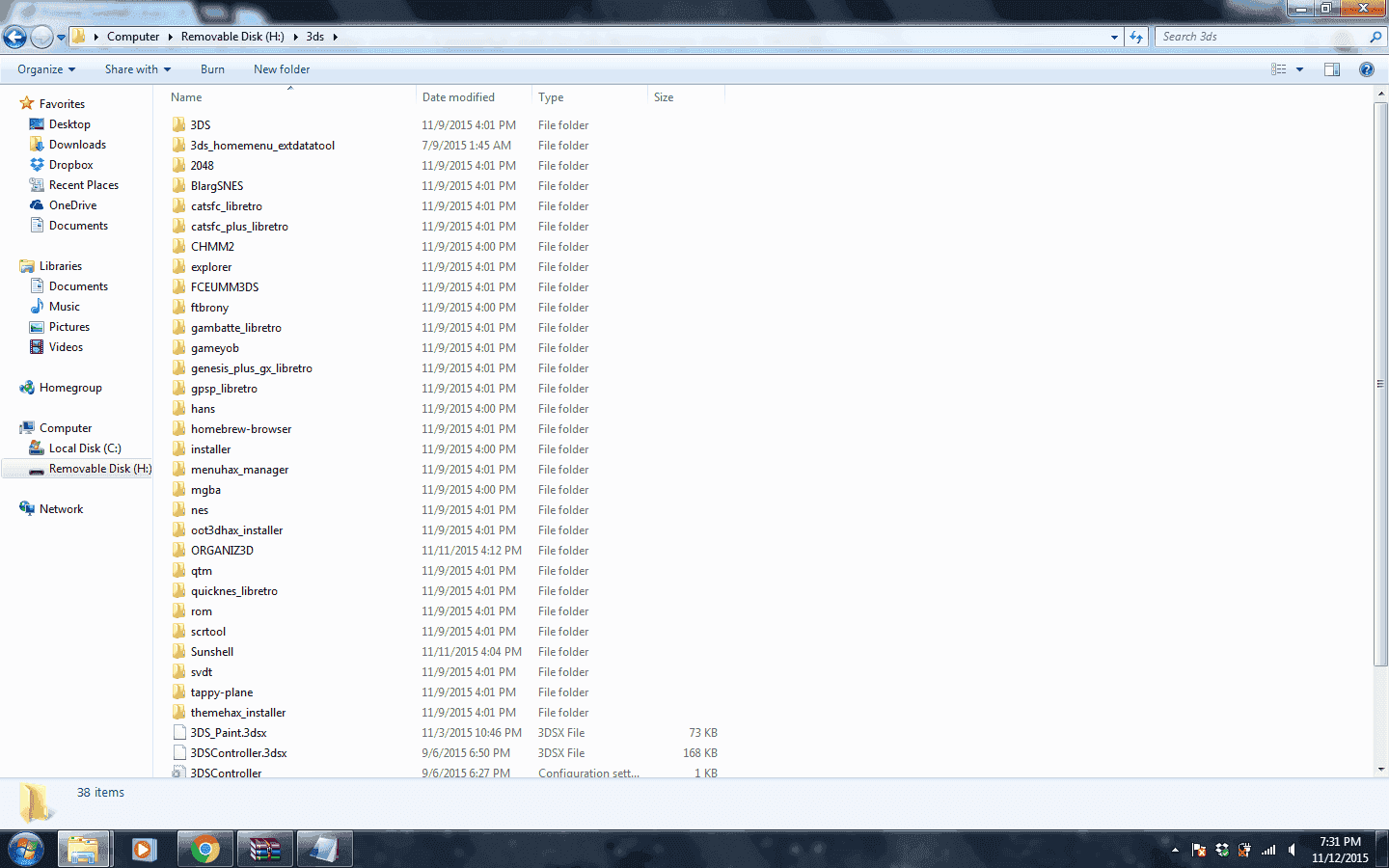1389x868 pixels.
Task: Open recent locations dropdown arrow
Action: point(61,38)
